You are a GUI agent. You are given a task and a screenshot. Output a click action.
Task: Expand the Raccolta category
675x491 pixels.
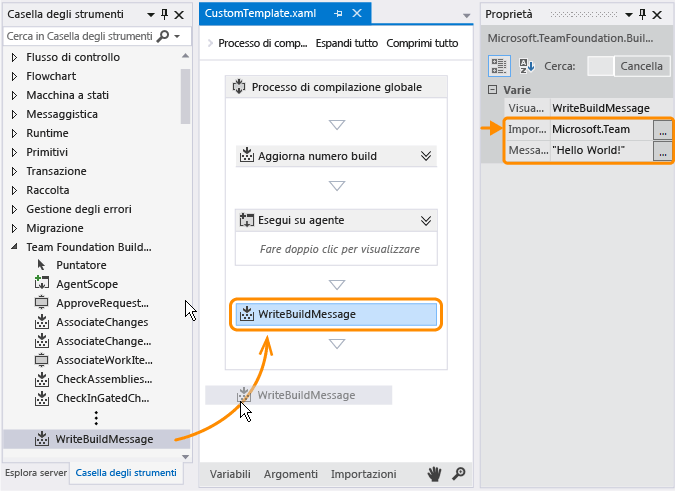click(x=14, y=190)
